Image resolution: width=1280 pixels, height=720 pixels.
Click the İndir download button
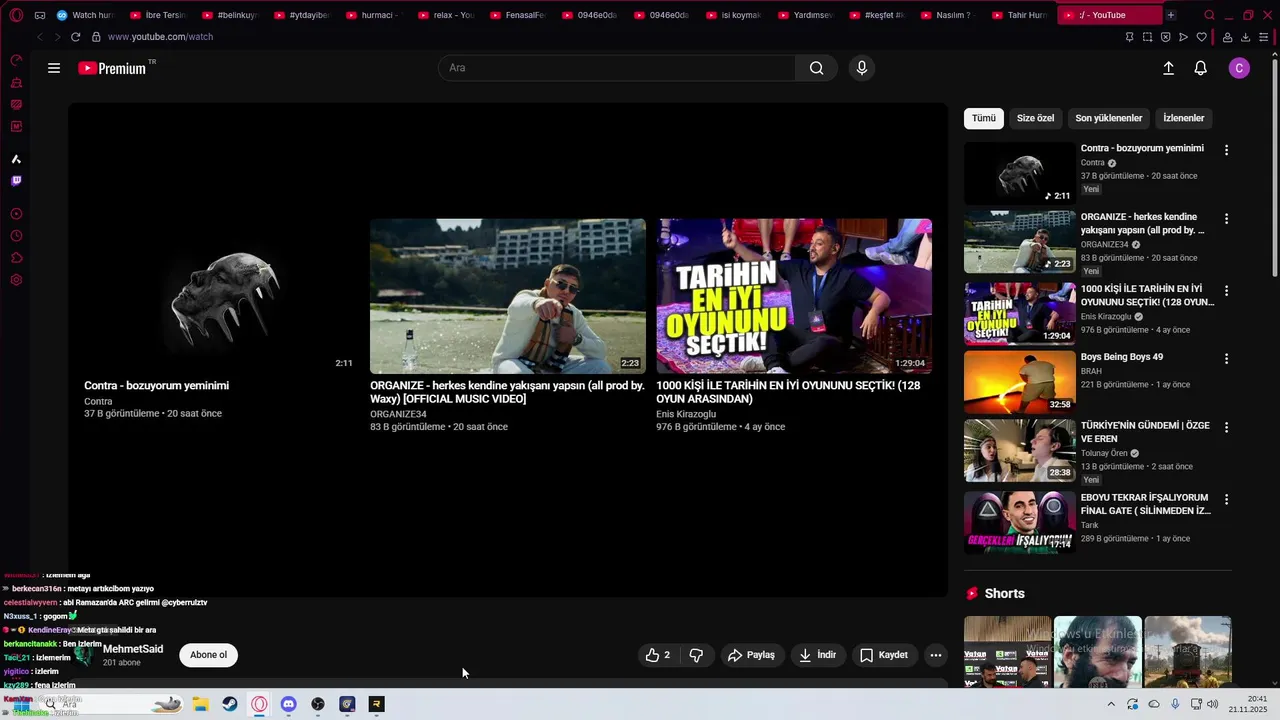818,655
